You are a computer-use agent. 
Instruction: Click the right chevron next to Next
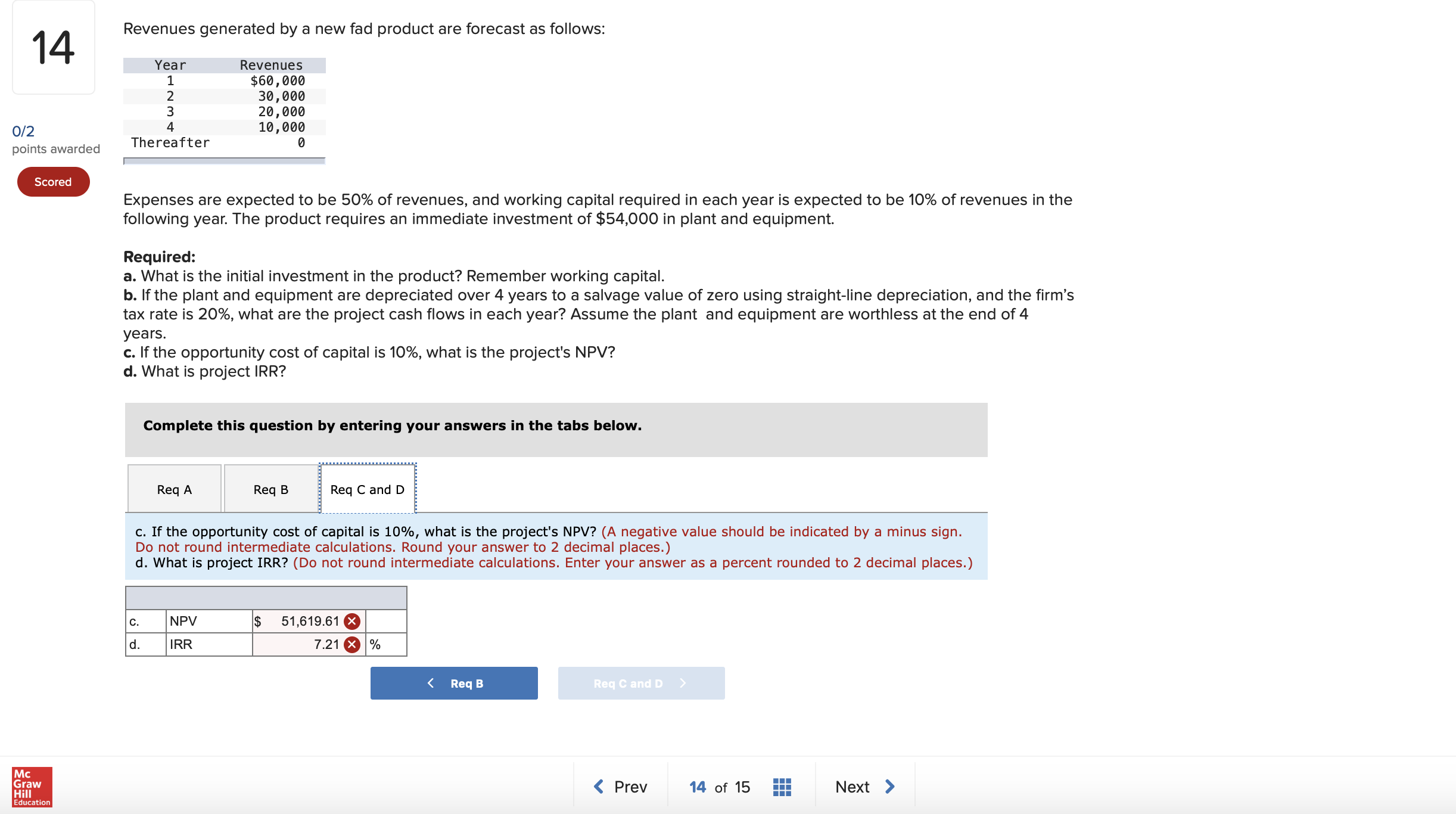pos(890,787)
